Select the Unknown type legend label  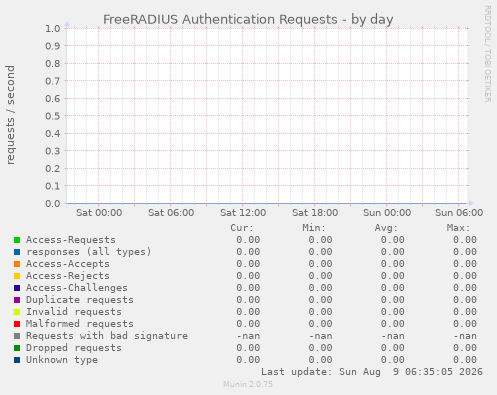pos(62,360)
